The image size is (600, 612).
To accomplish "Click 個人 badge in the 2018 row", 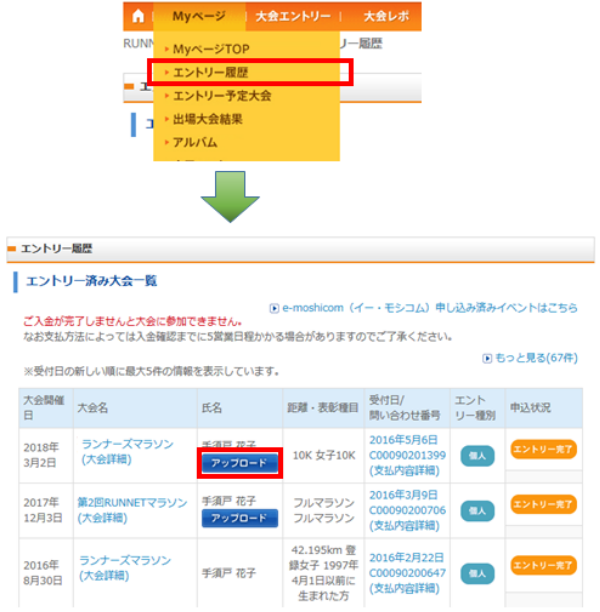I will pyautogui.click(x=478, y=455).
